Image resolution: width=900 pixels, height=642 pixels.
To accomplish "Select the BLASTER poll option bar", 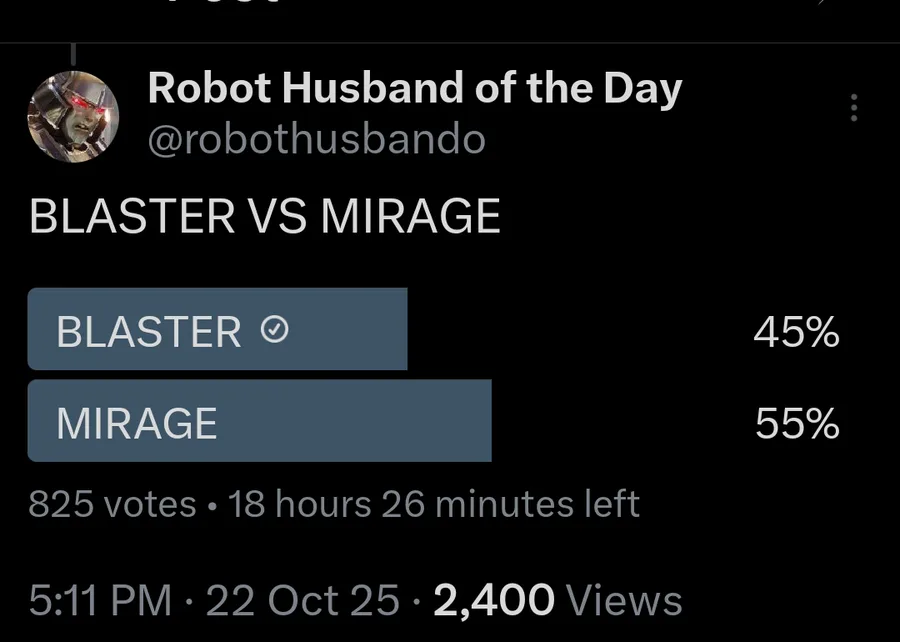I will [217, 329].
